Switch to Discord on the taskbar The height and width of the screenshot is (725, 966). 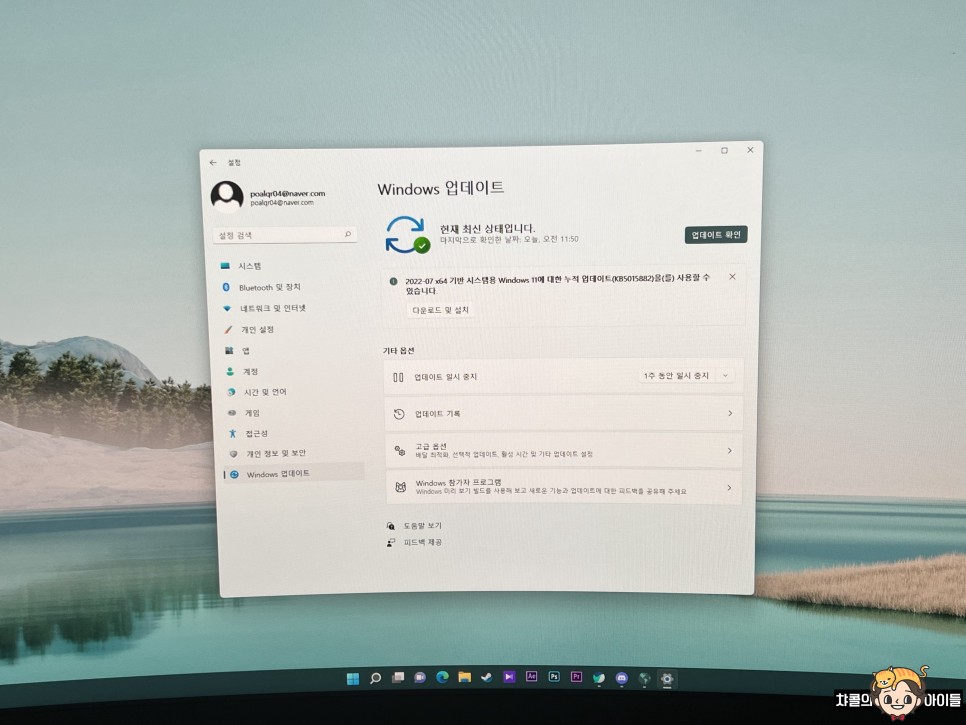622,678
